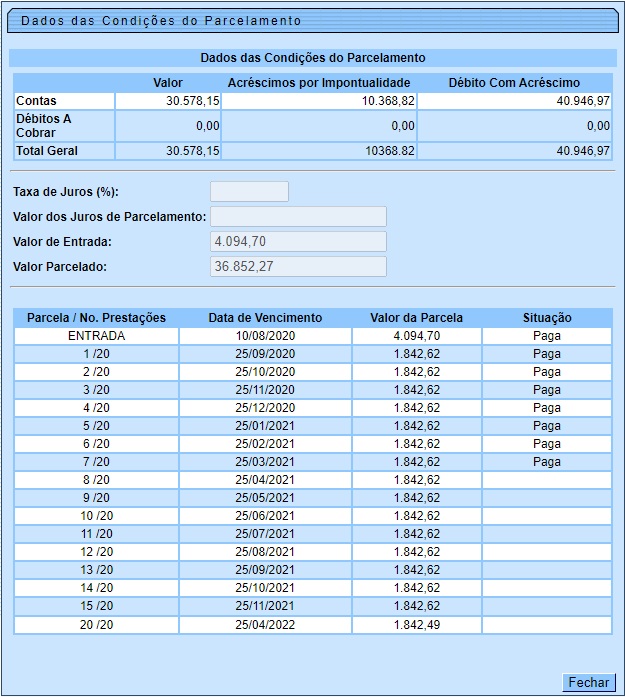Screen dimensions: 625x697
Task: Select the Valor dos Juros de Parcelamento field
Action: [298, 217]
